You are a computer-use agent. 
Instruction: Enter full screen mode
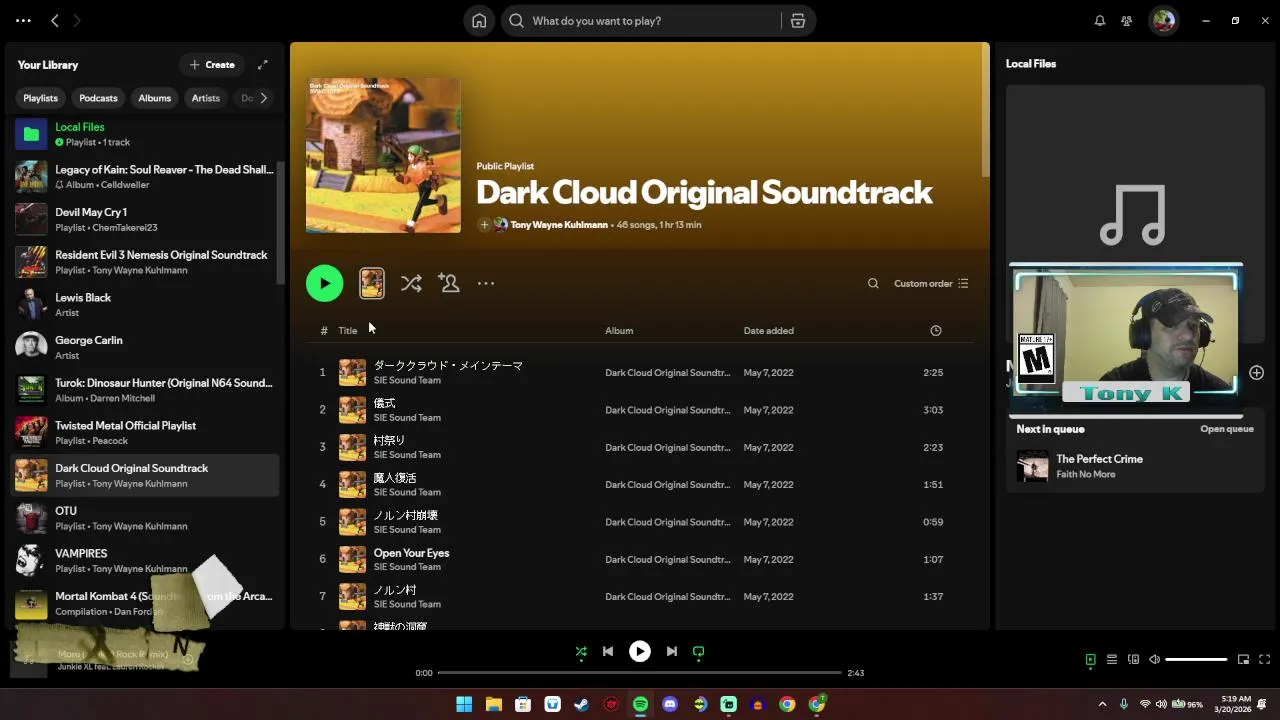click(1265, 660)
